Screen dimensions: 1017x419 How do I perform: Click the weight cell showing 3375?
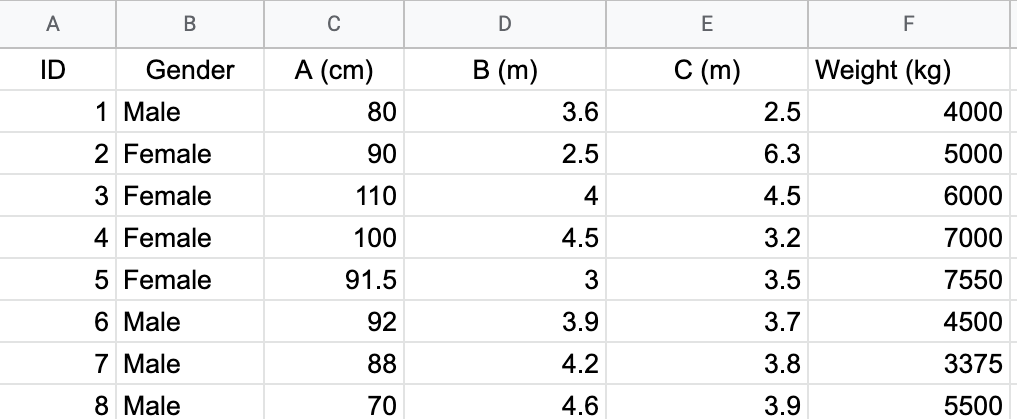coord(910,364)
